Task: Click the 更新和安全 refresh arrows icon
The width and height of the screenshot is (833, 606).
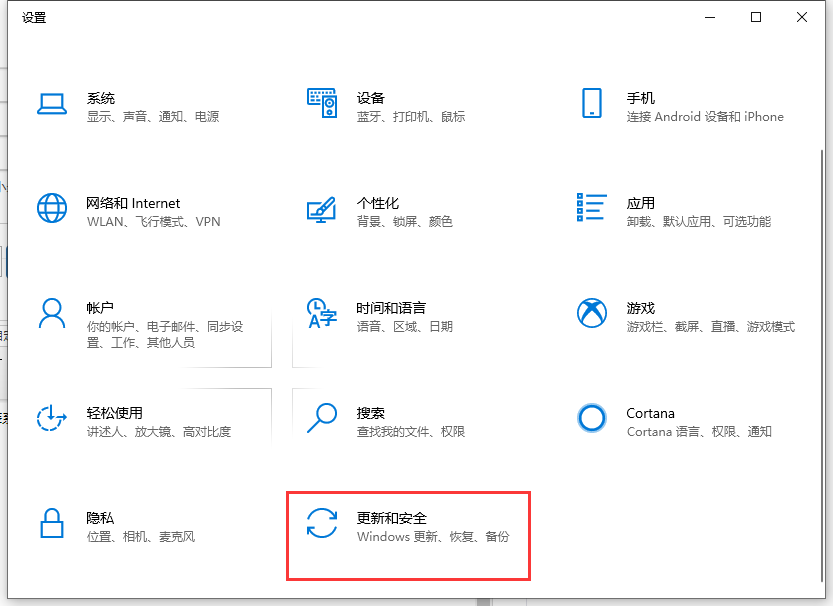Action: [322, 523]
